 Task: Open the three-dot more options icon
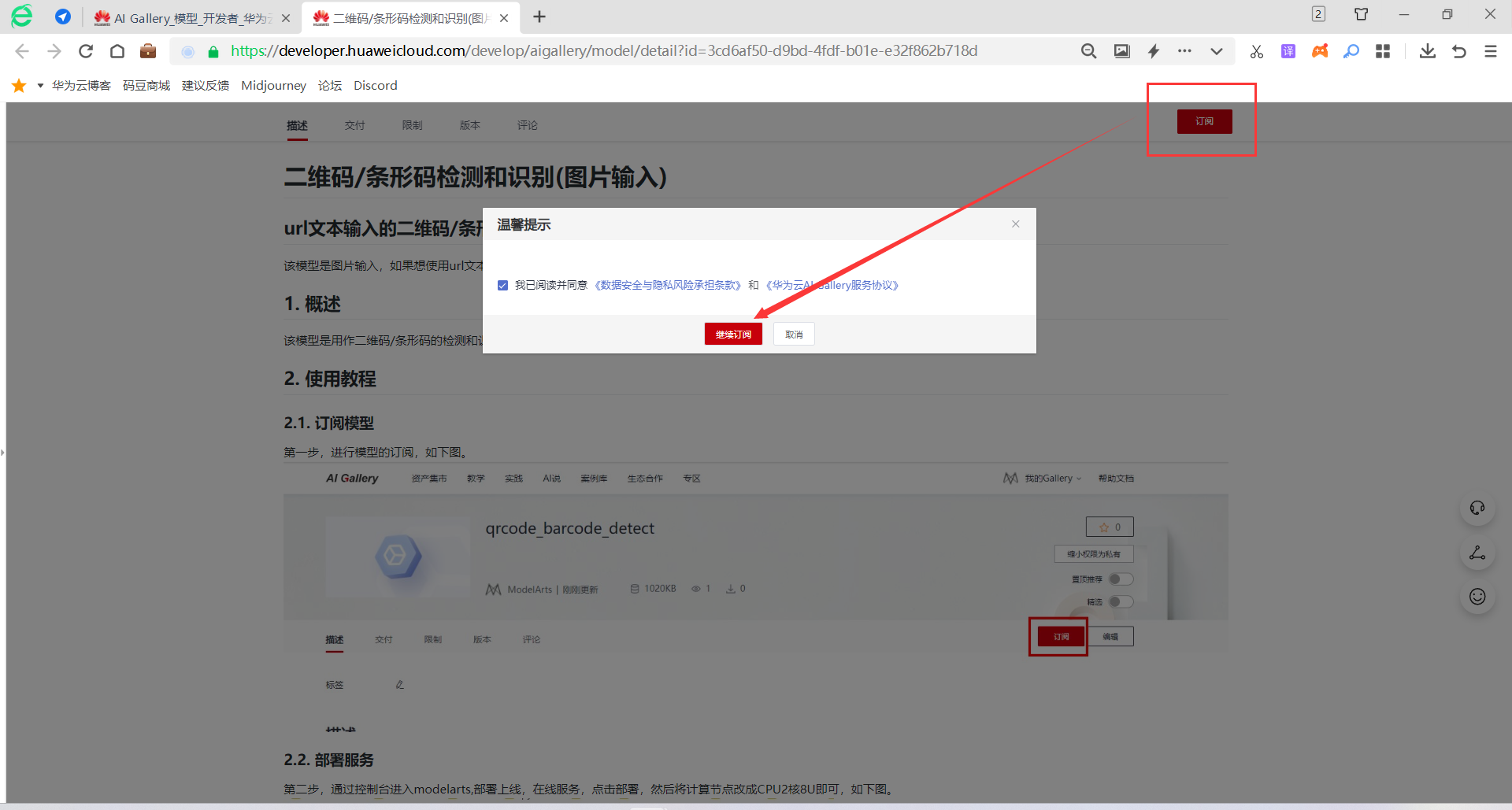(x=1184, y=51)
